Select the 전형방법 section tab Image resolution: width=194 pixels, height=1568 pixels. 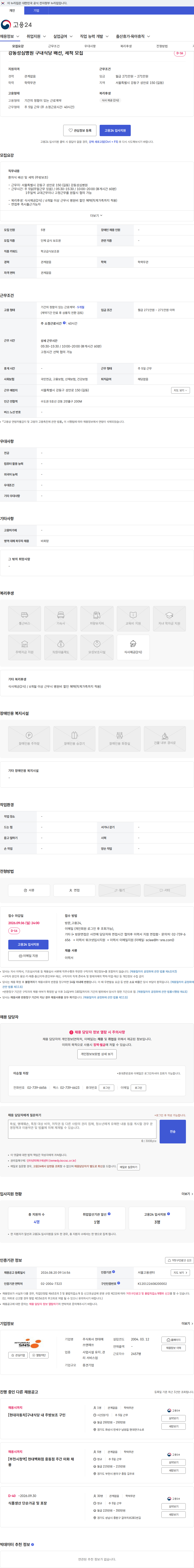point(162,46)
